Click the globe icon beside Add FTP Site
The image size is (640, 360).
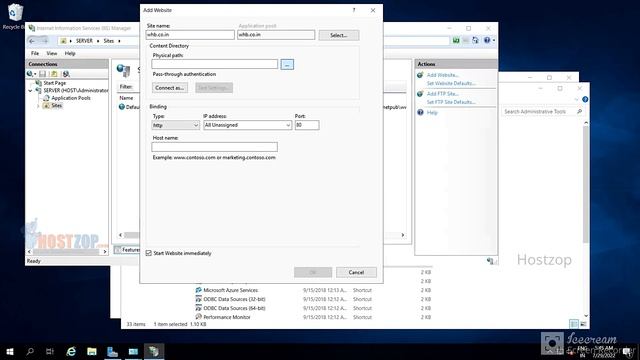(x=420, y=94)
